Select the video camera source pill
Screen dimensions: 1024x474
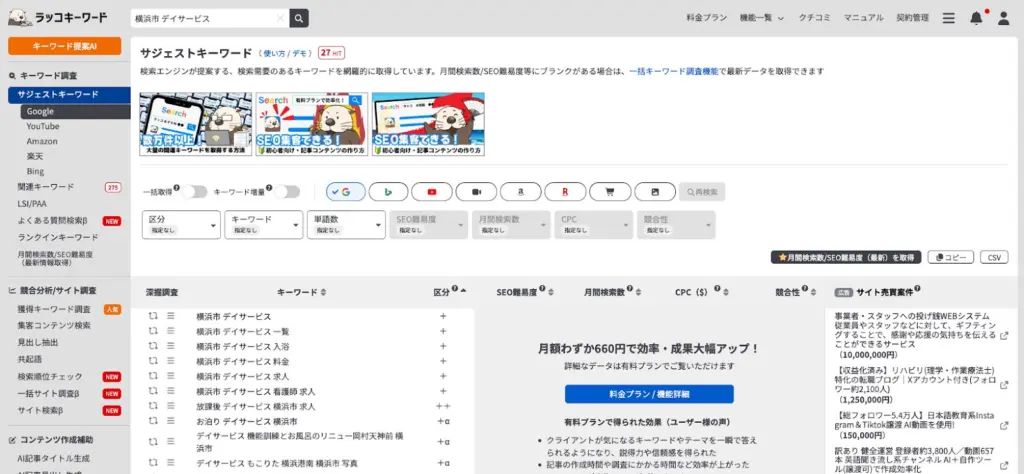click(476, 192)
